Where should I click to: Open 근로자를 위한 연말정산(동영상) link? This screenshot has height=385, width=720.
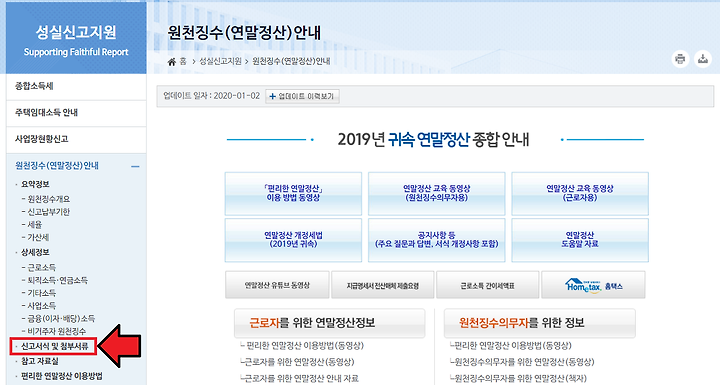pyautogui.click(x=299, y=362)
